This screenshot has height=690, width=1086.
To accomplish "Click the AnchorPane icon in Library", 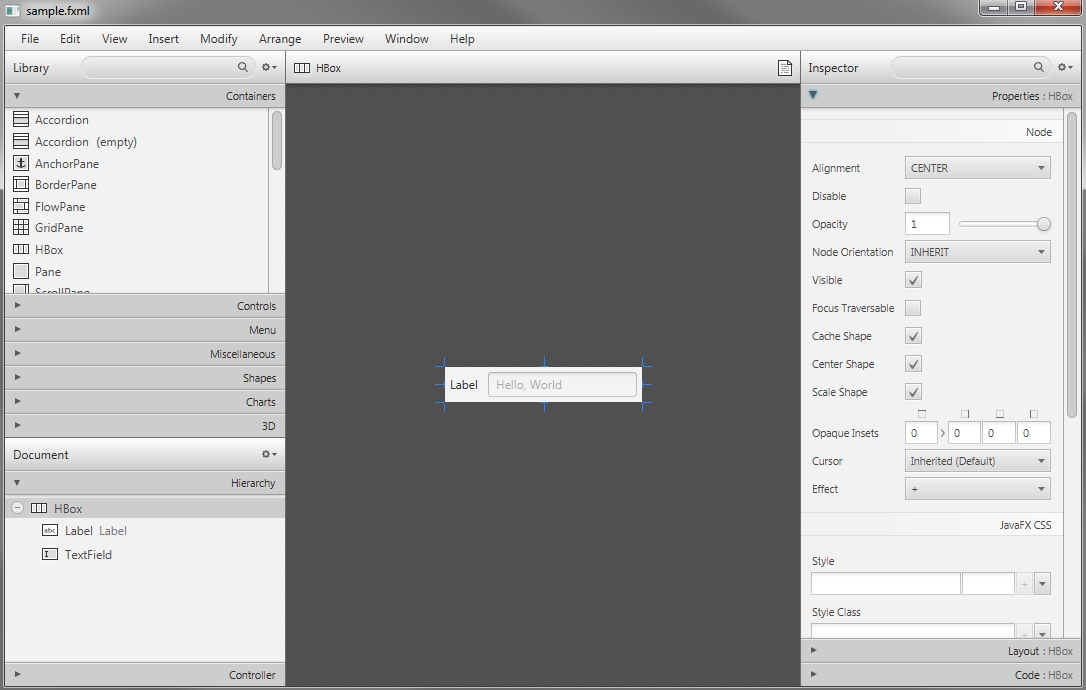I will (19, 163).
